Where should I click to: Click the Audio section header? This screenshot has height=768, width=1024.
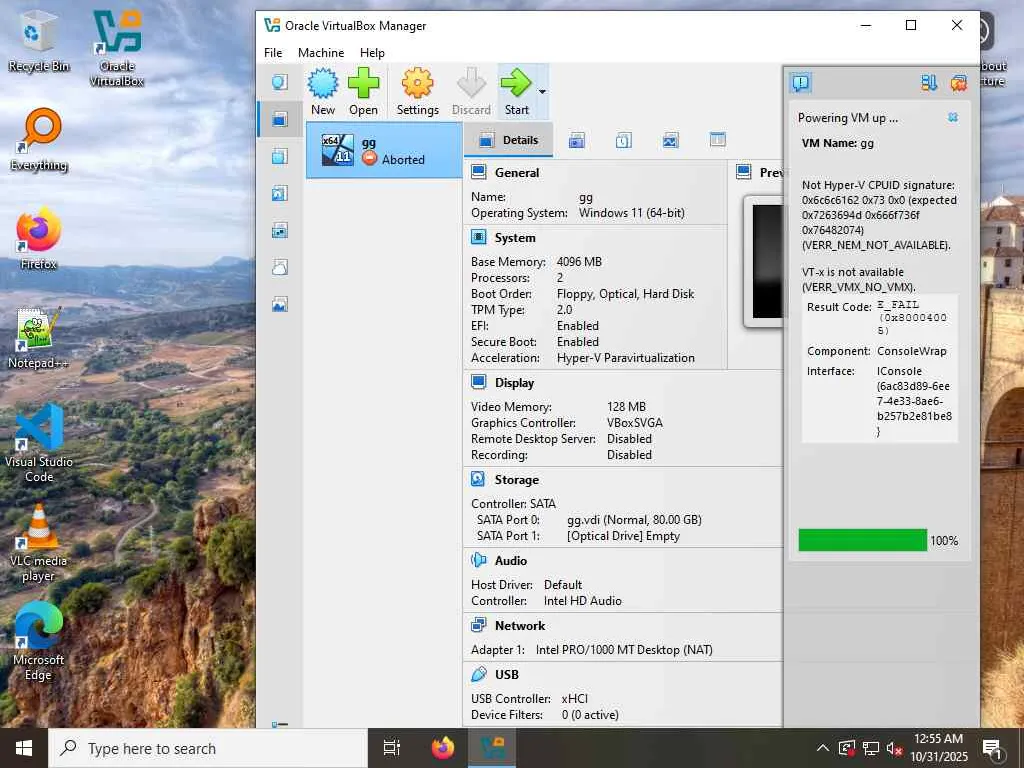[x=511, y=560]
